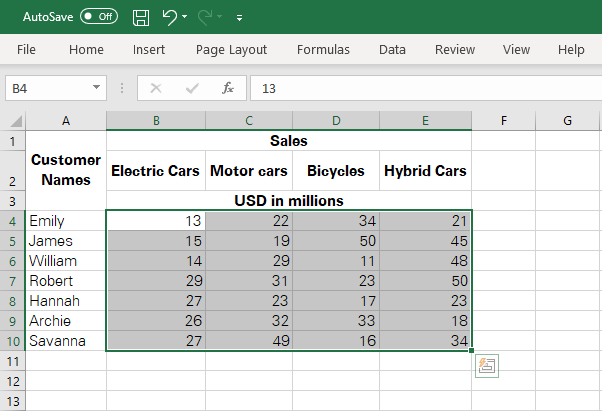Click the formula bar input showing 13
602x411 pixels.
point(426,88)
